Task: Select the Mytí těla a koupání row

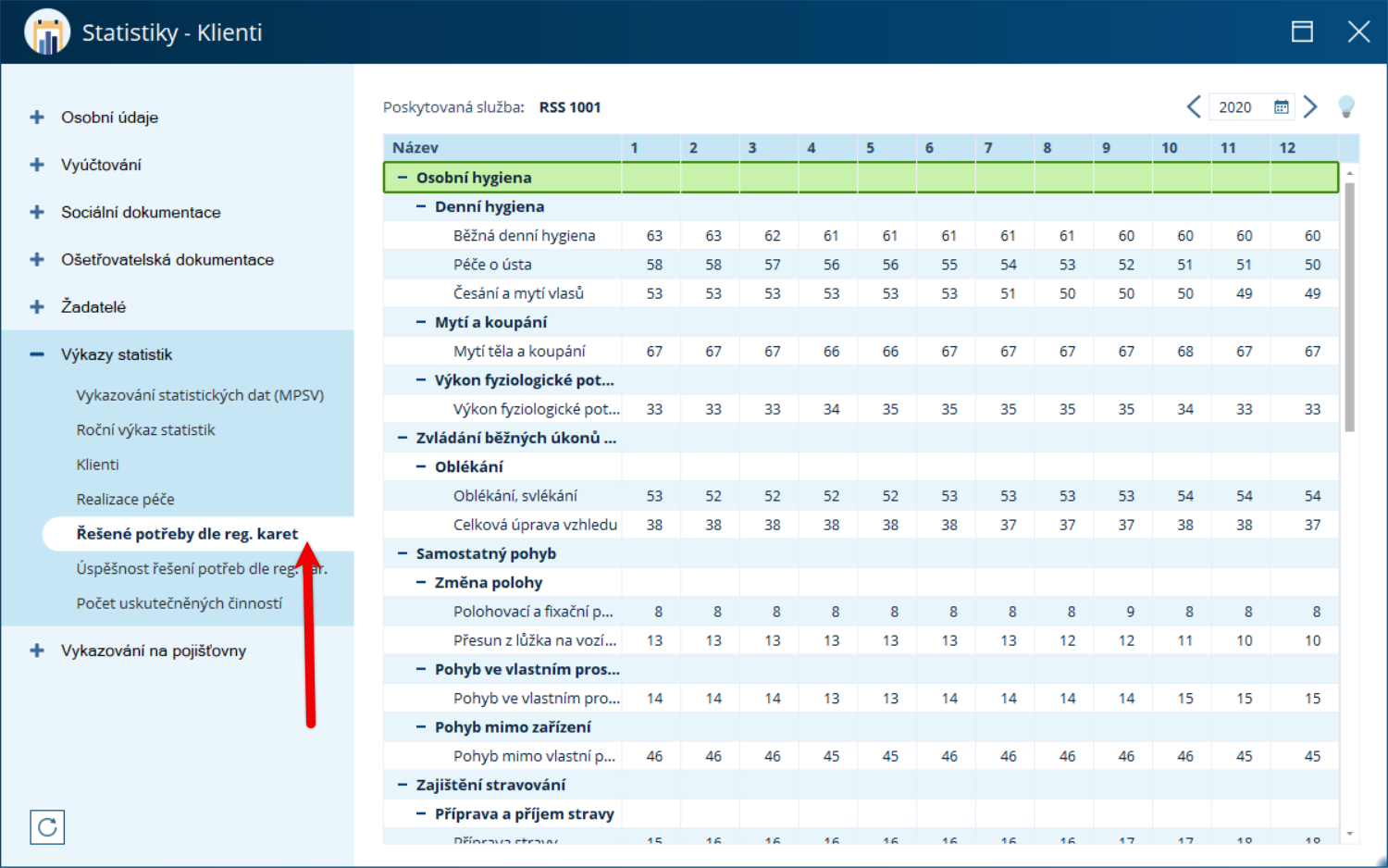Action: click(861, 352)
